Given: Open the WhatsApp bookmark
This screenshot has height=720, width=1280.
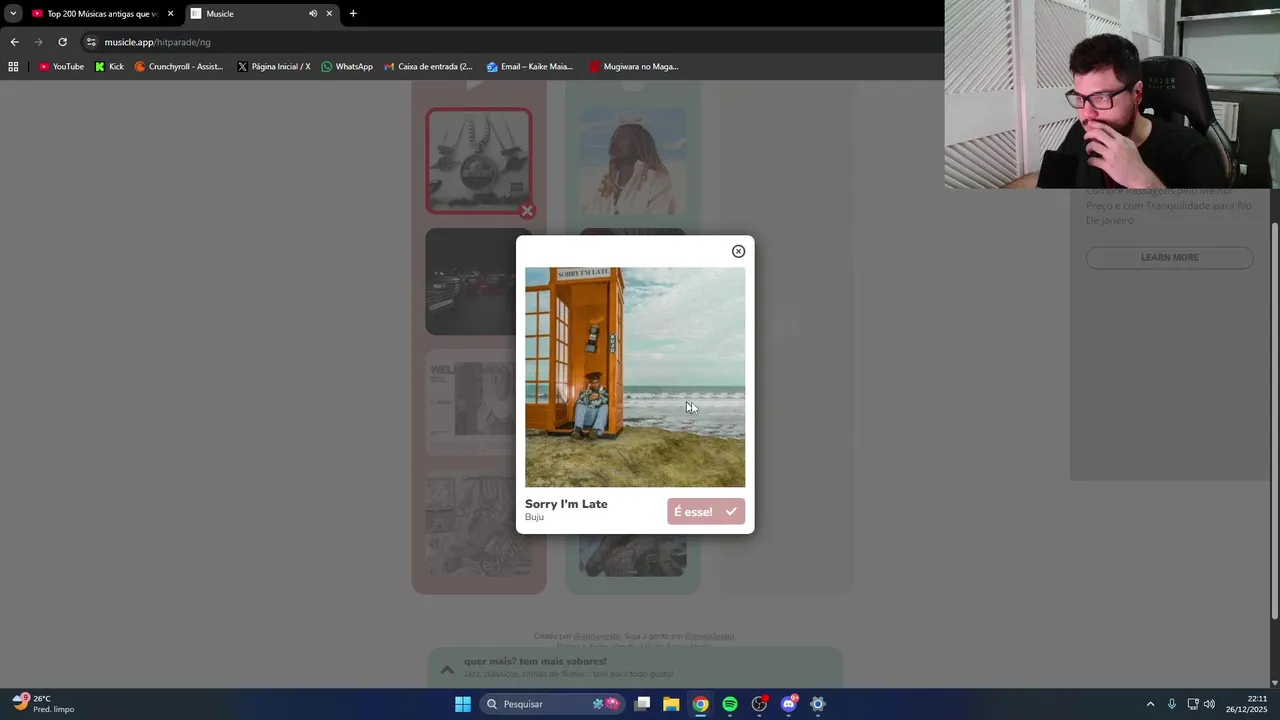Looking at the screenshot, I should coord(346,67).
